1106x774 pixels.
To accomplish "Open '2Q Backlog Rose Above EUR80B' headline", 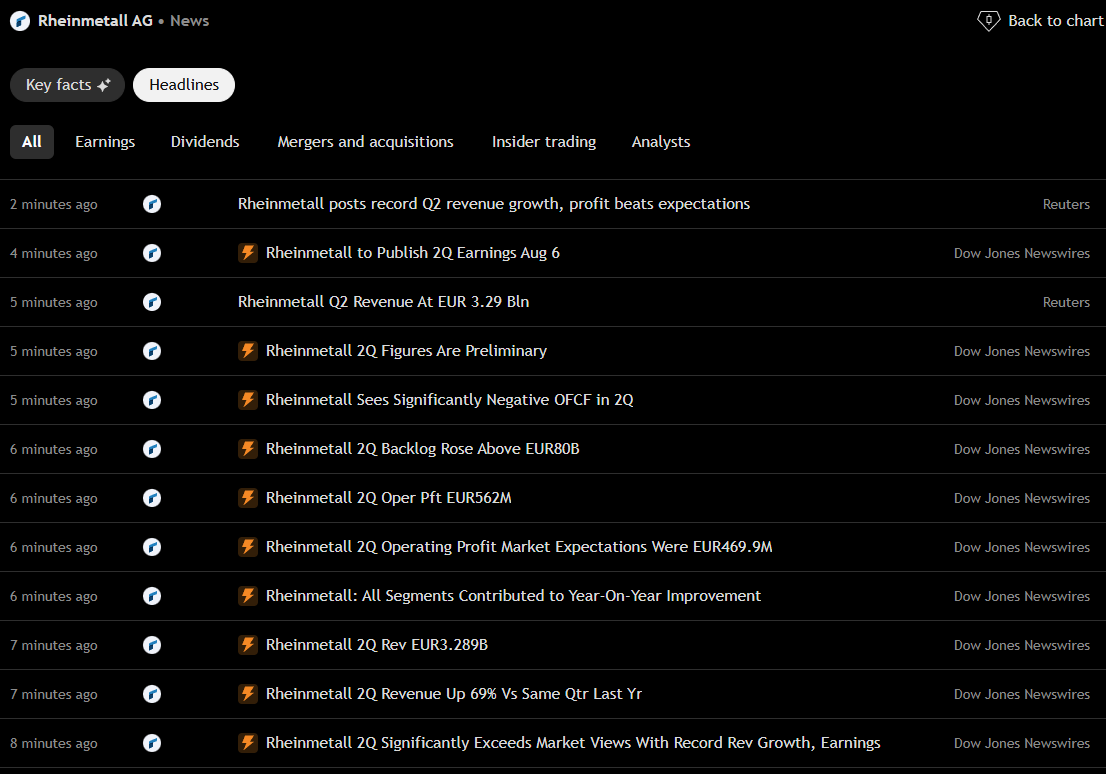I will pyautogui.click(x=423, y=449).
